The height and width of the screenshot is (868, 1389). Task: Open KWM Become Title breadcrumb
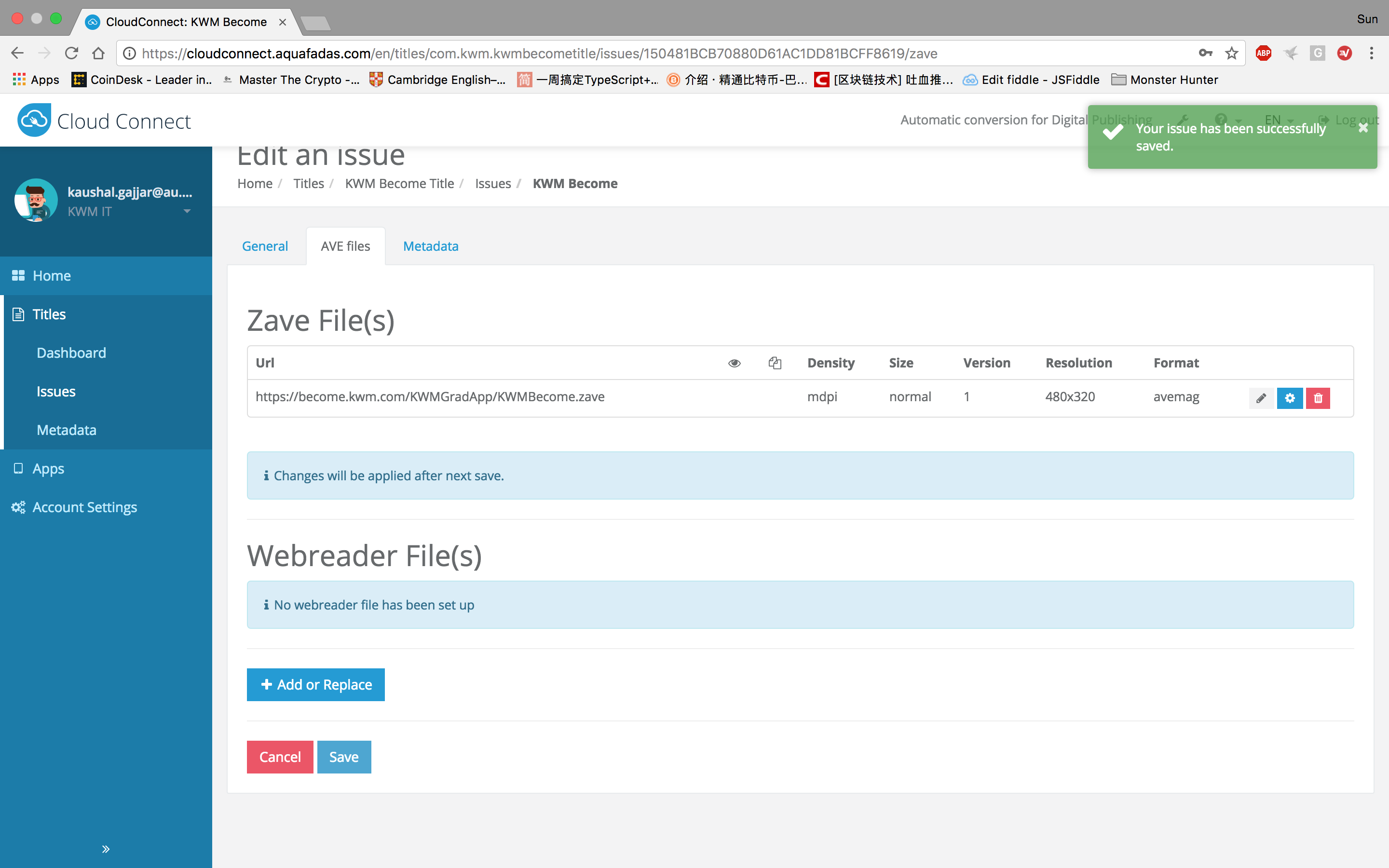[399, 183]
